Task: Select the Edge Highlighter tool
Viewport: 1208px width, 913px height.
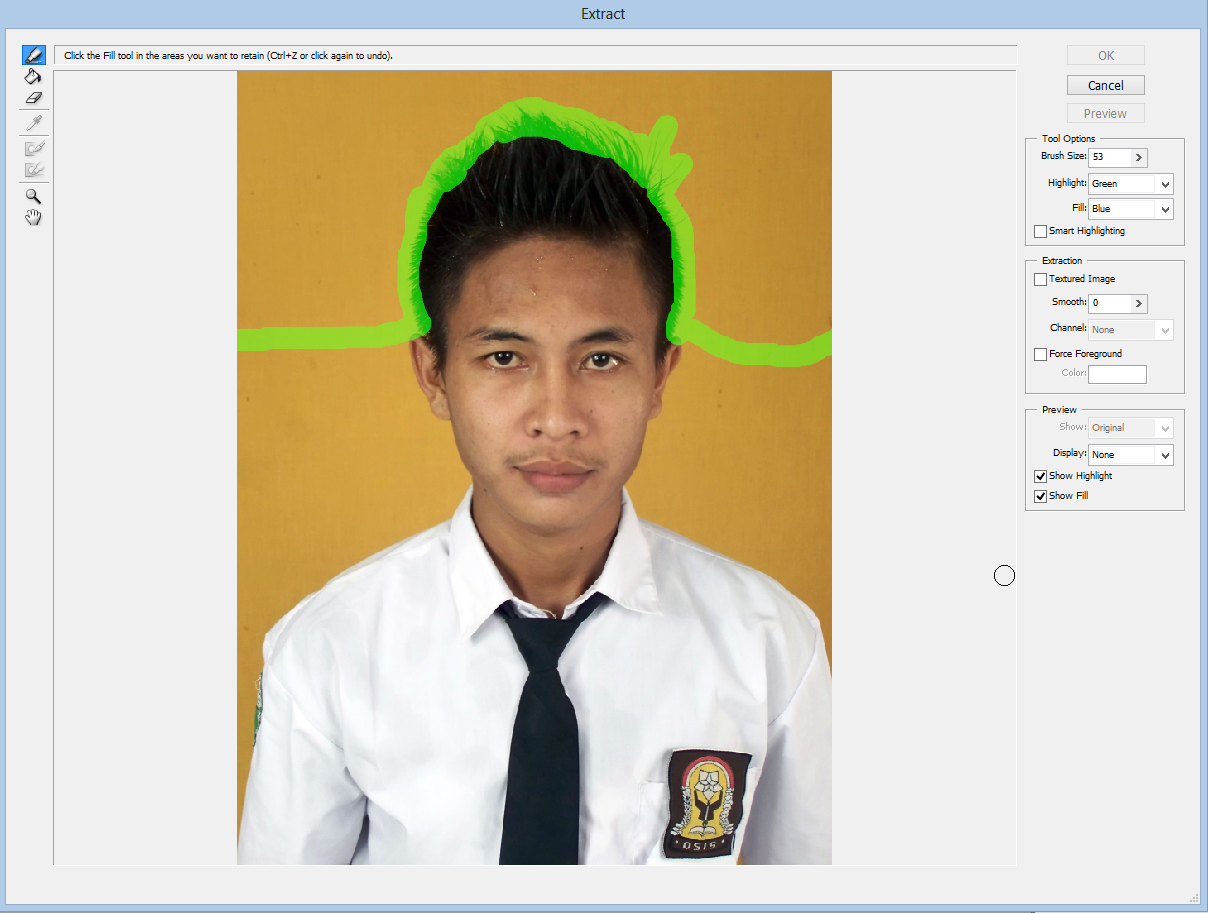Action: click(x=33, y=55)
